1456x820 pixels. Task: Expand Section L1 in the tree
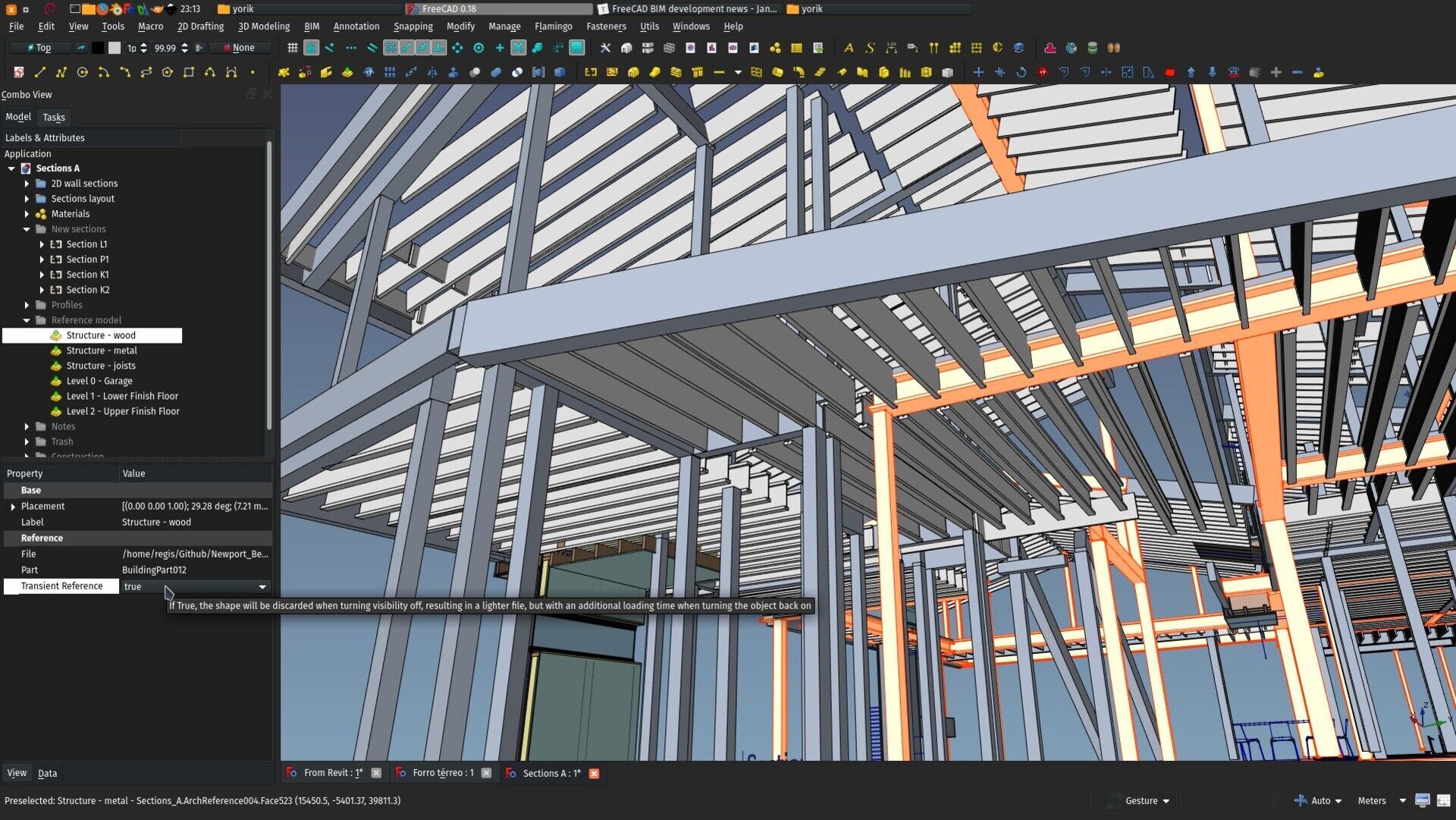coord(42,244)
